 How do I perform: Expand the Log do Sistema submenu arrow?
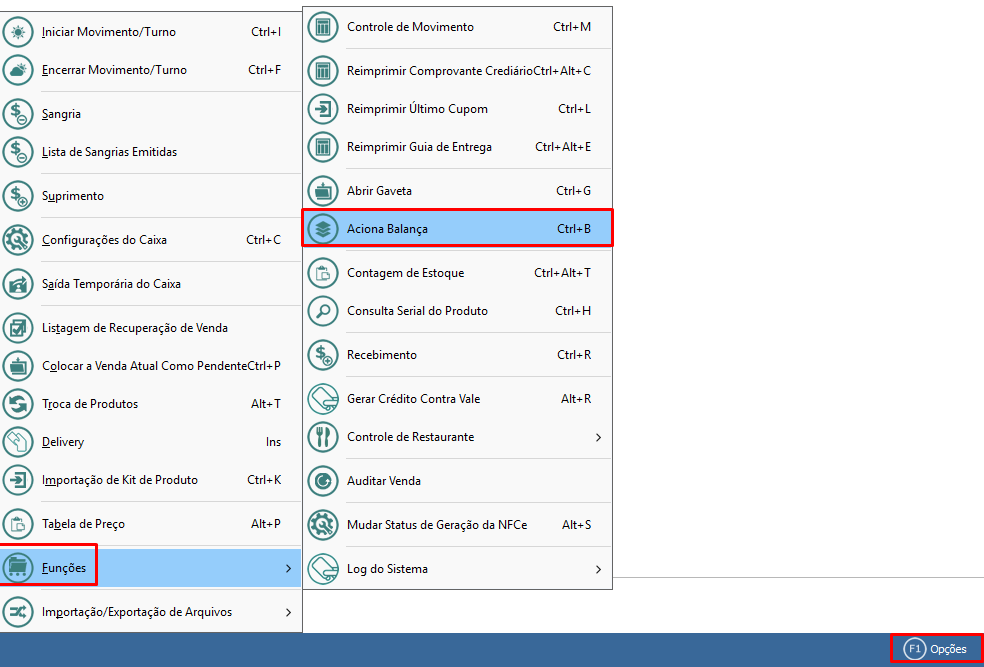[x=598, y=569]
